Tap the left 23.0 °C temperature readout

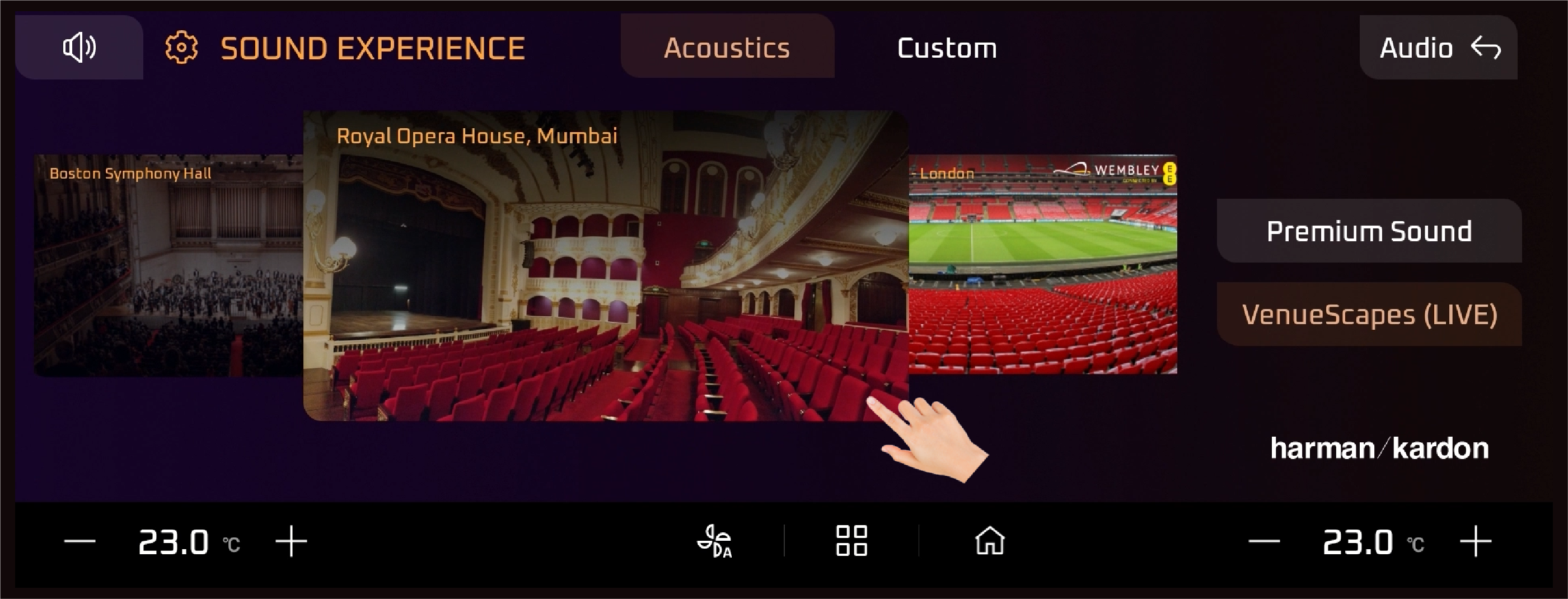[189, 542]
